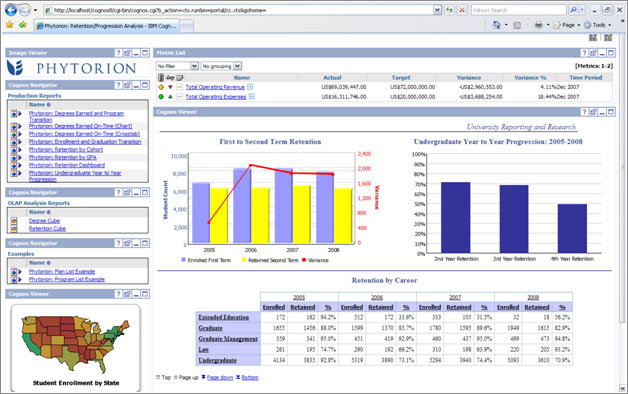Open the Retention Cube link
This screenshot has height=394, width=628.
(47, 229)
